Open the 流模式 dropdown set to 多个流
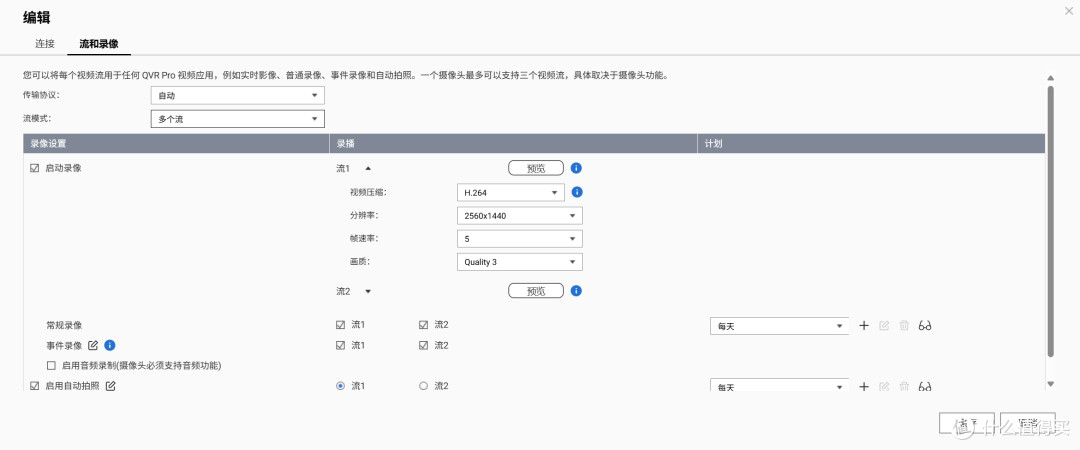This screenshot has height=450, width=1080. click(238, 119)
